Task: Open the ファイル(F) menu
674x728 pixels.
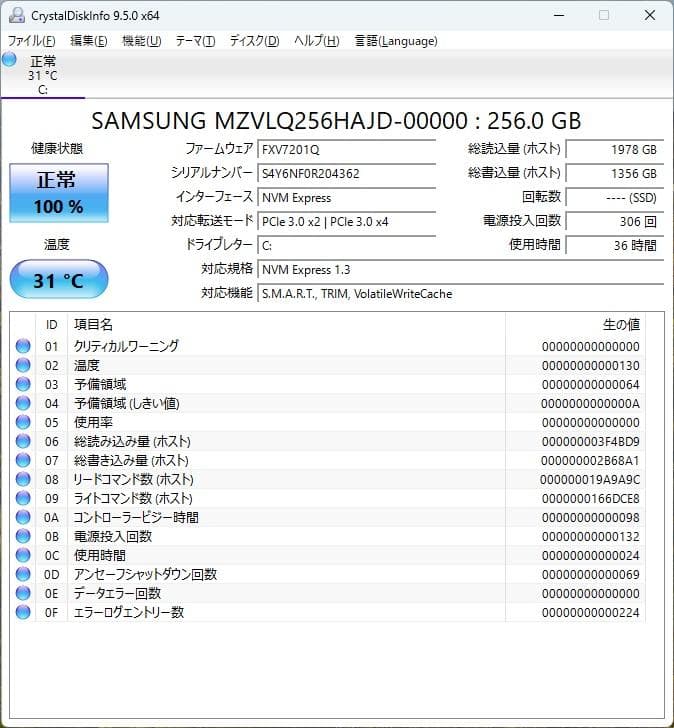Action: 32,41
